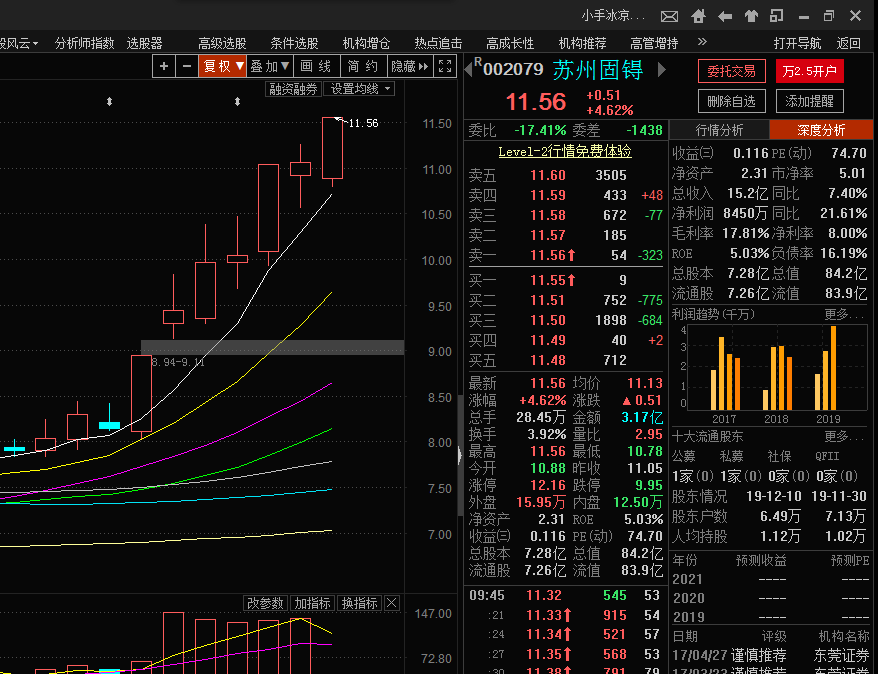Open 机构推荐 menu item
Image resolution: width=878 pixels, height=674 pixels.
tap(582, 43)
